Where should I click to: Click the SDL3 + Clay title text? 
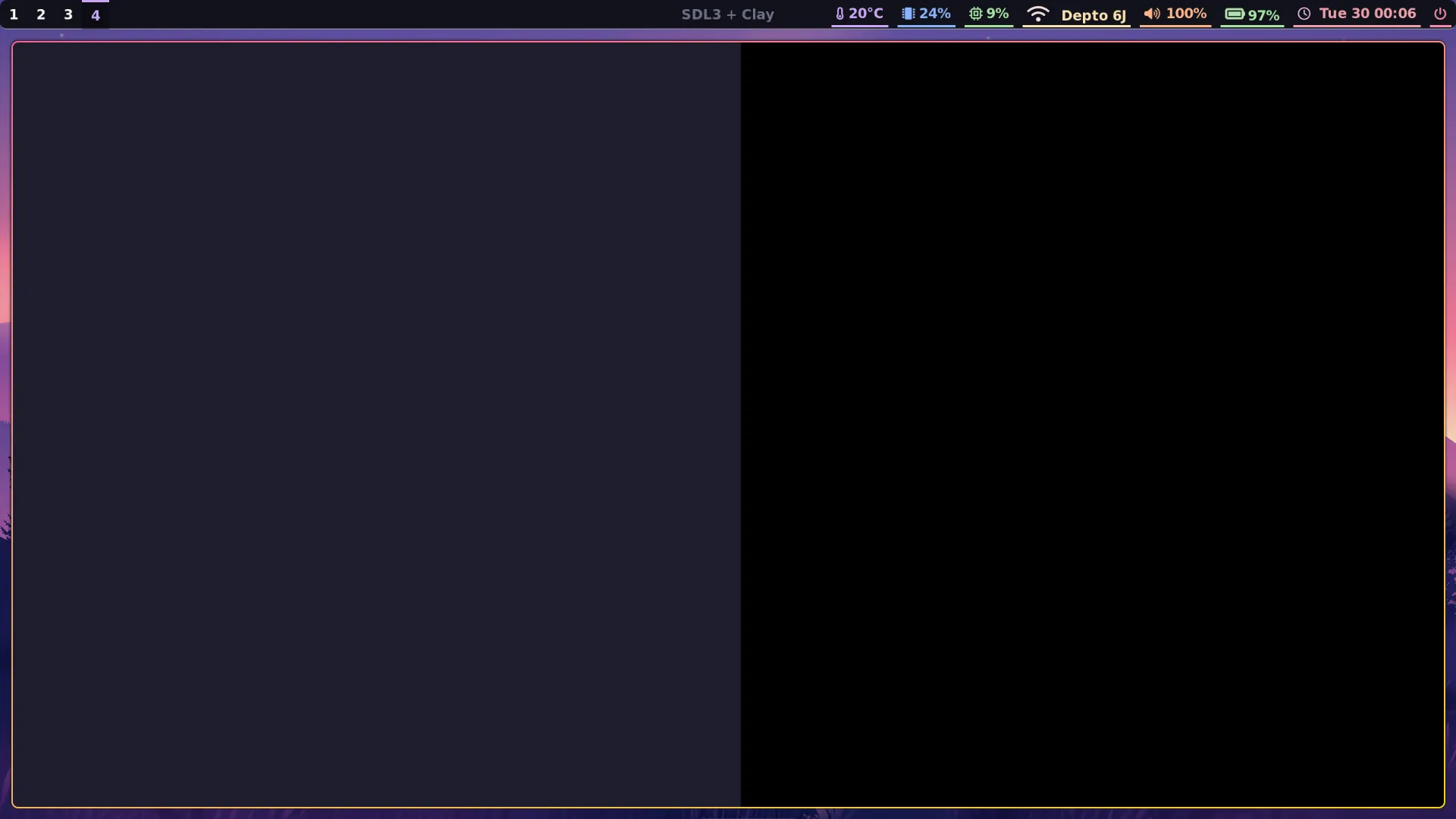727,14
